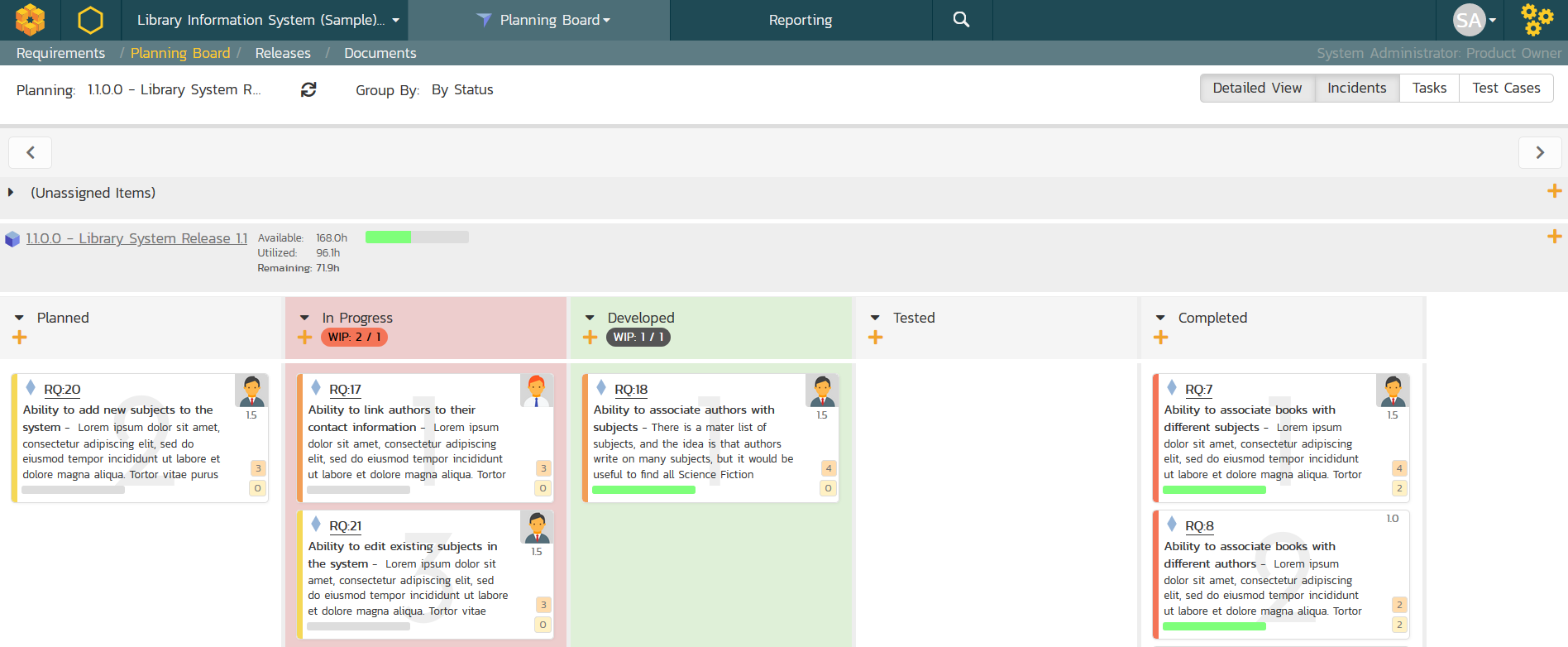This screenshot has width=1568, height=647.
Task: Toggle Incidents display on cards
Action: click(1356, 88)
